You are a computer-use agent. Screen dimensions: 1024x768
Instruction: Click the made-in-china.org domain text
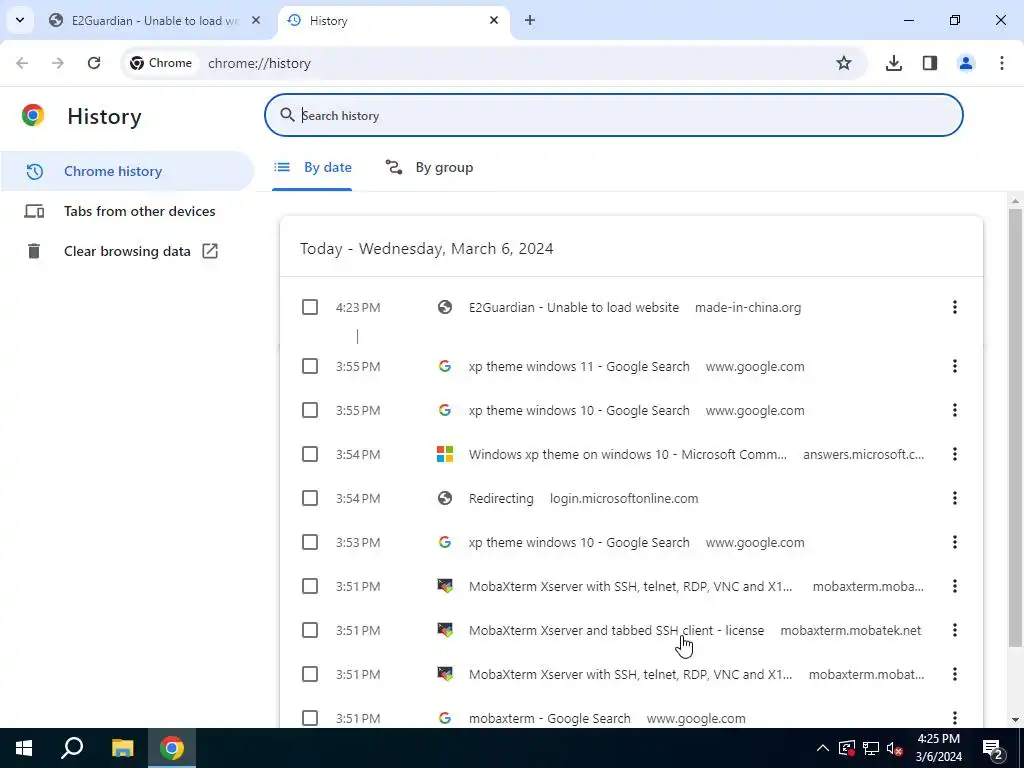748,308
